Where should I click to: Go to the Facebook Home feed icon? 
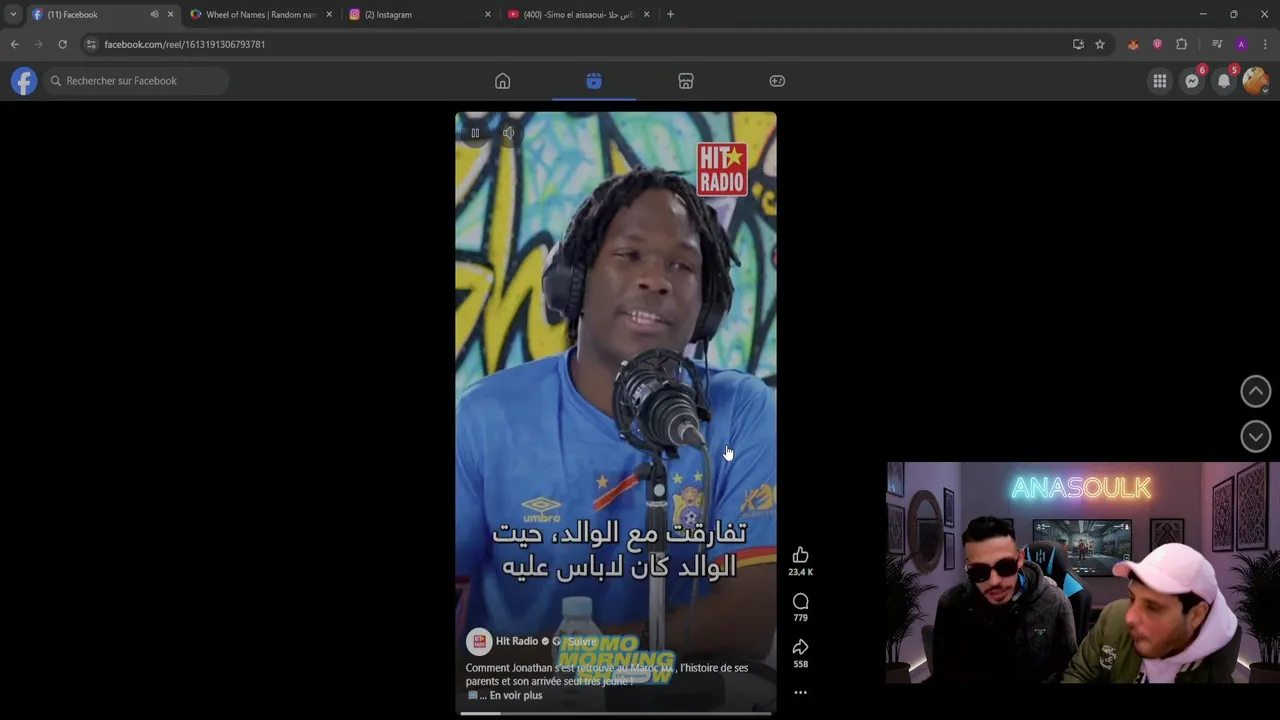[503, 81]
